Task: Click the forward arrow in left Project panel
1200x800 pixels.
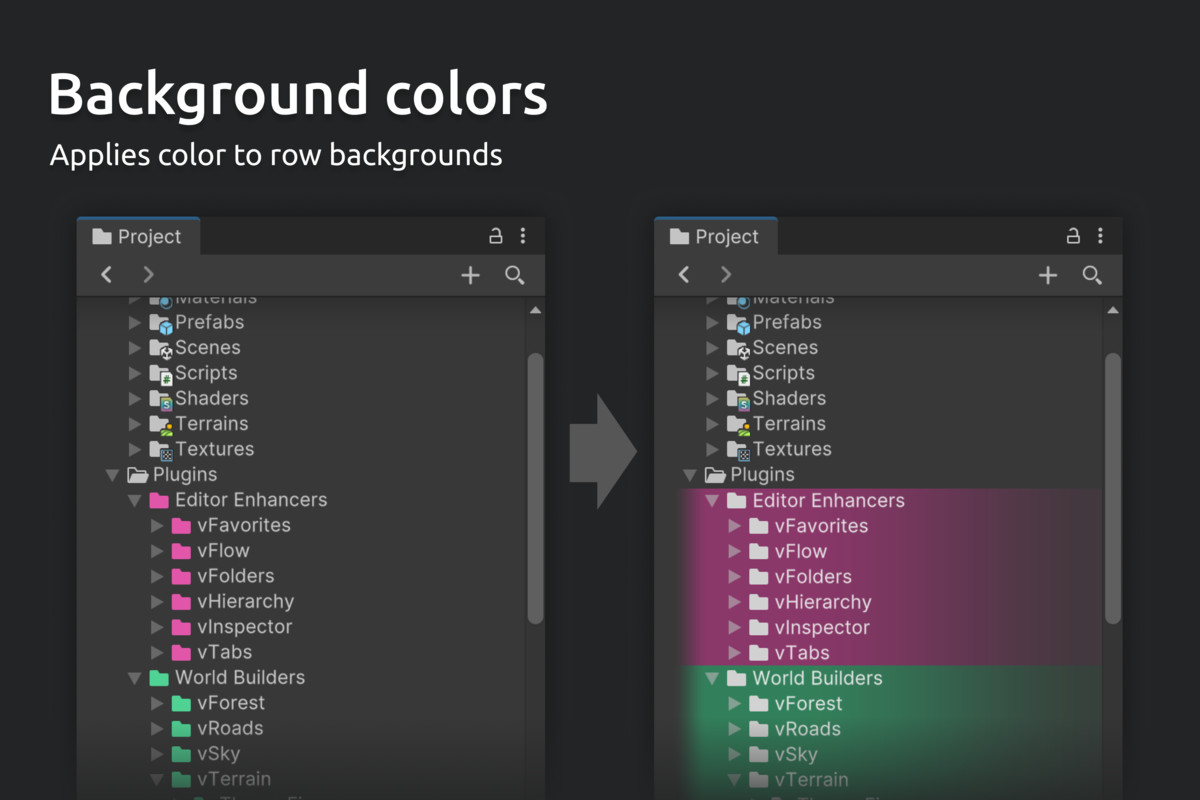Action: point(148,275)
